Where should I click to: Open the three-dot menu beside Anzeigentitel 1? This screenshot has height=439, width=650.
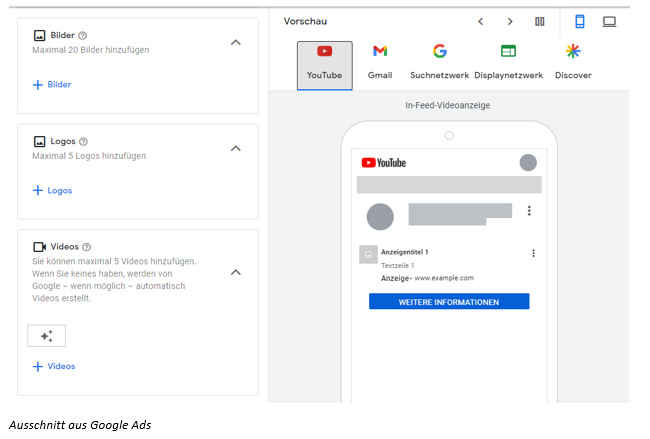click(534, 253)
